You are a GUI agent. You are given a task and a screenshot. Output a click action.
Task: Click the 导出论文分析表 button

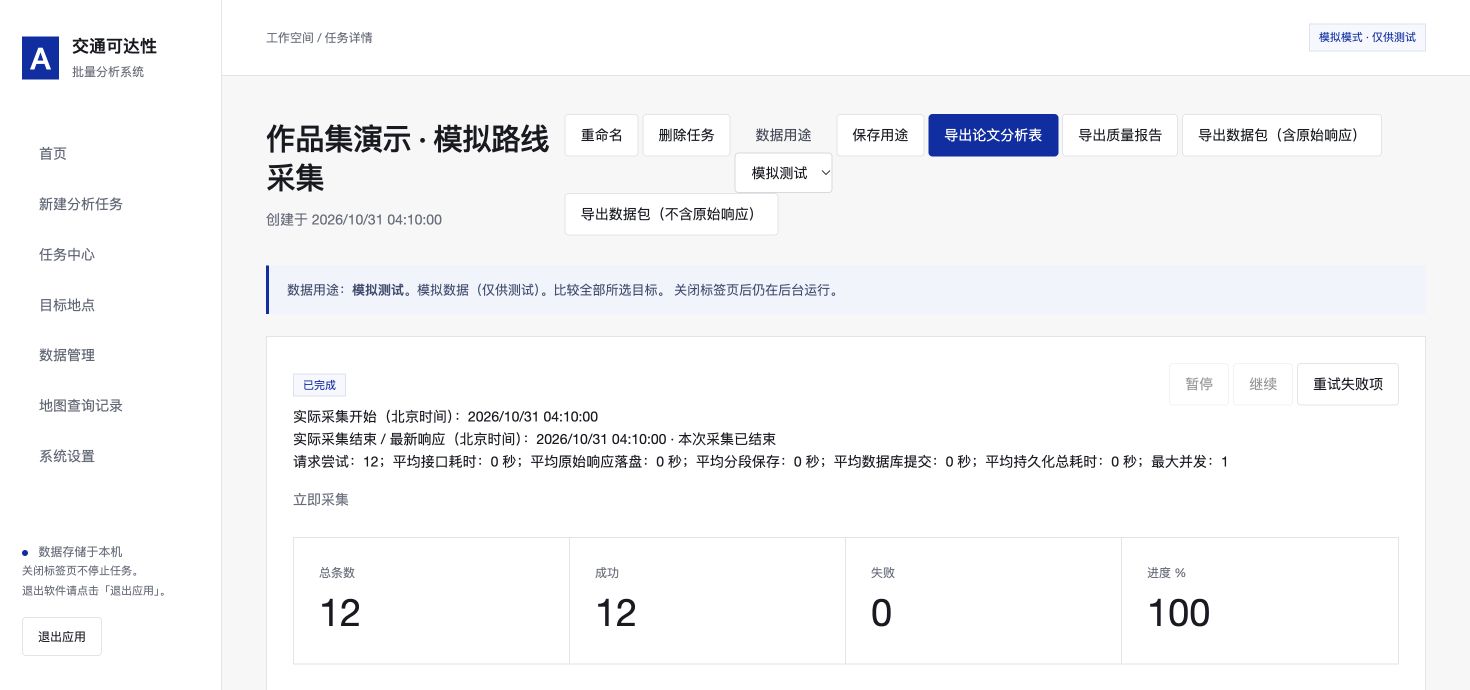point(993,135)
